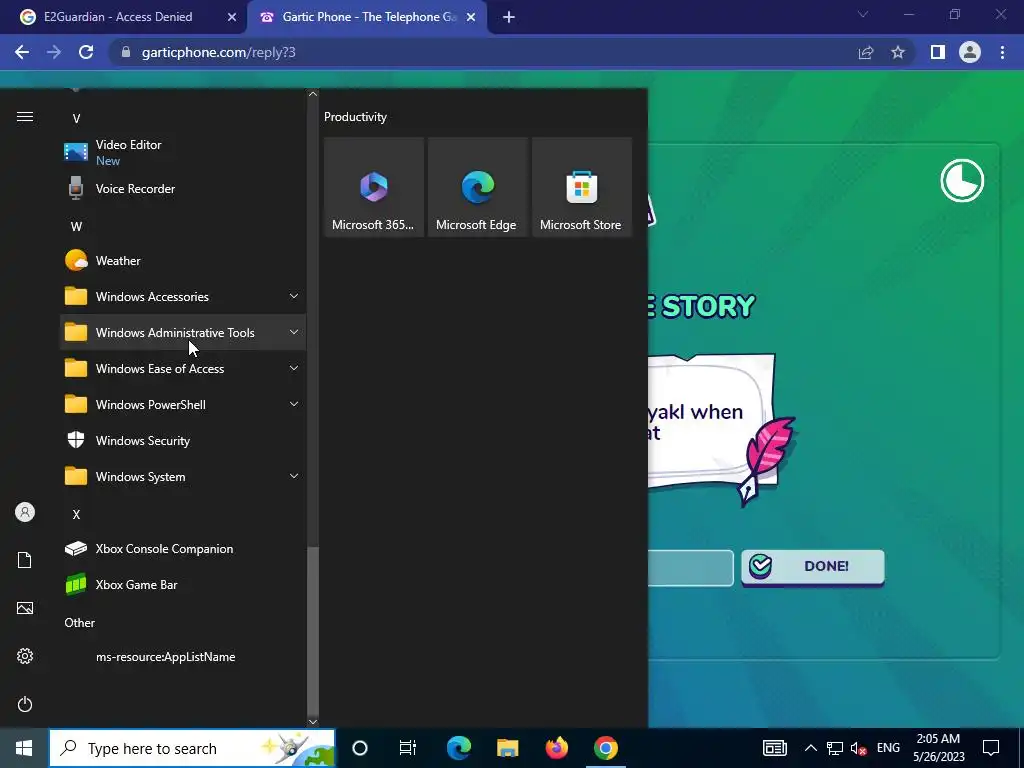Screen dimensions: 1024x768
Task: Expand Windows PowerShell folder
Action: [183, 405]
